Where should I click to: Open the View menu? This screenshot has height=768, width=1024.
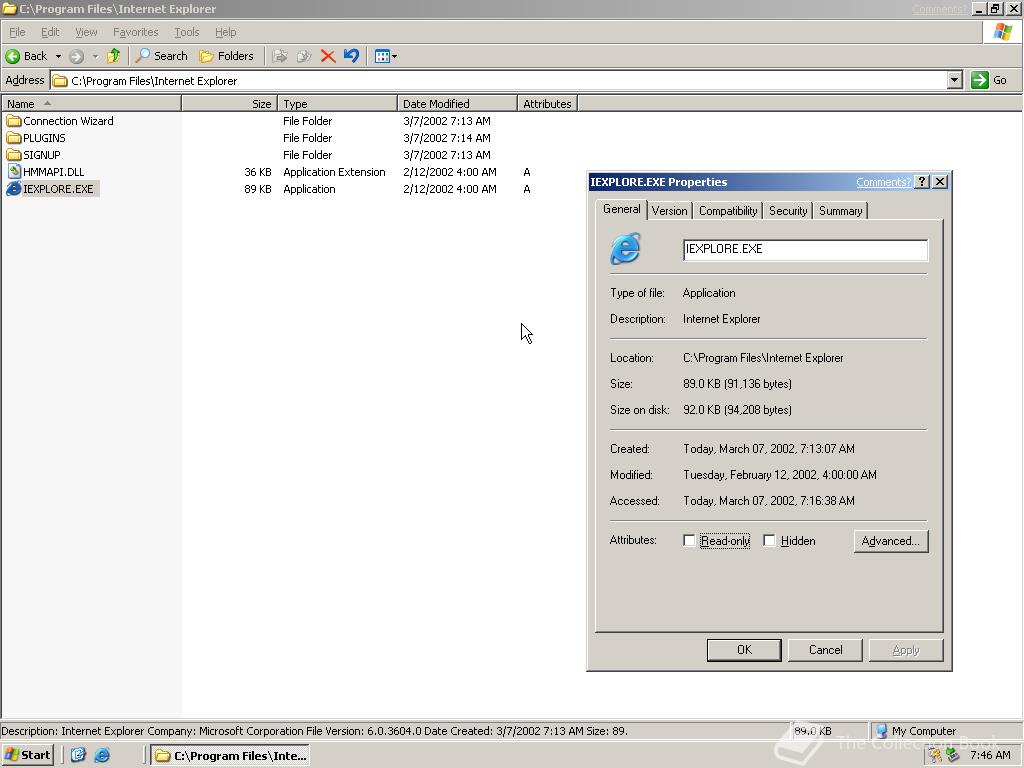(86, 32)
